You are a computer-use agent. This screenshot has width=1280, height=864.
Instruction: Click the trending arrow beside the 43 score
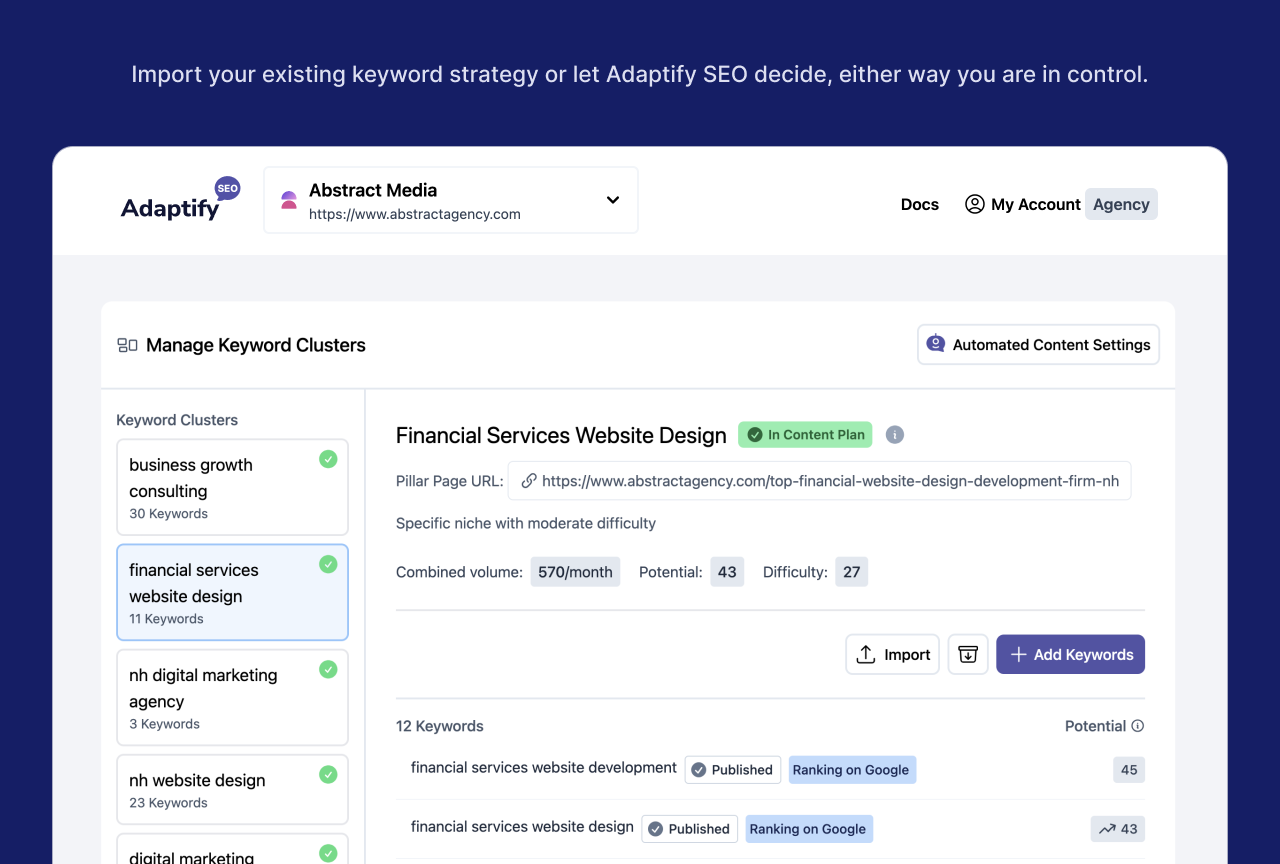pos(1106,828)
